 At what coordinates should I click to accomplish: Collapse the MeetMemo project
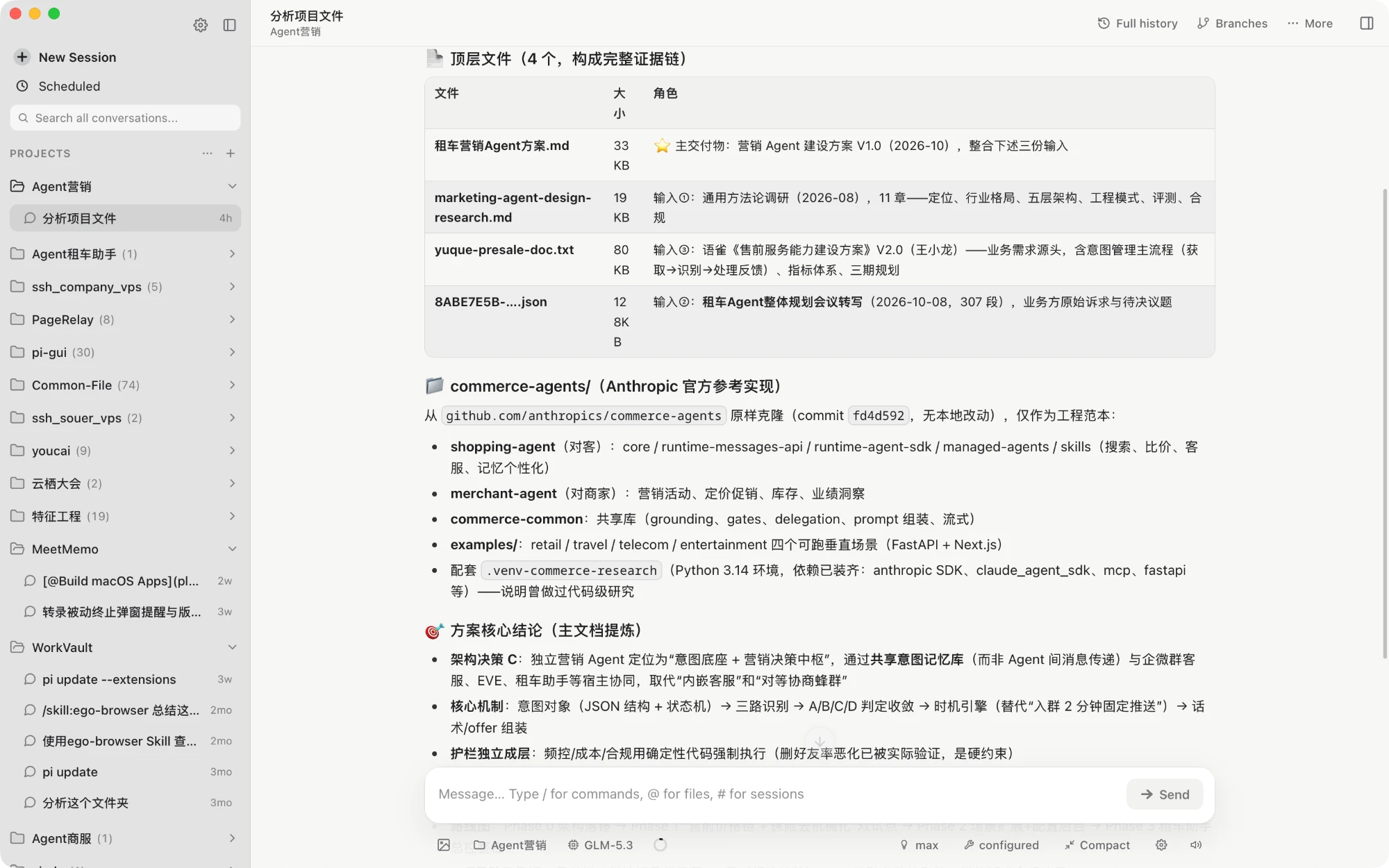click(x=232, y=549)
